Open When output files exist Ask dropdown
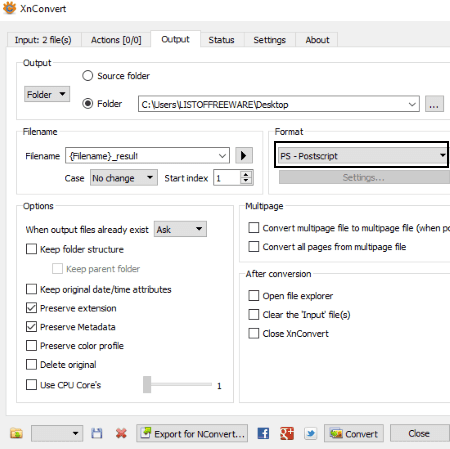 click(180, 229)
